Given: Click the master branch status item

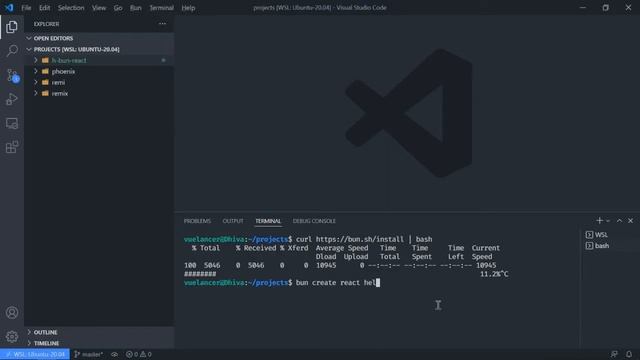Looking at the screenshot, I should pyautogui.click(x=89, y=354).
